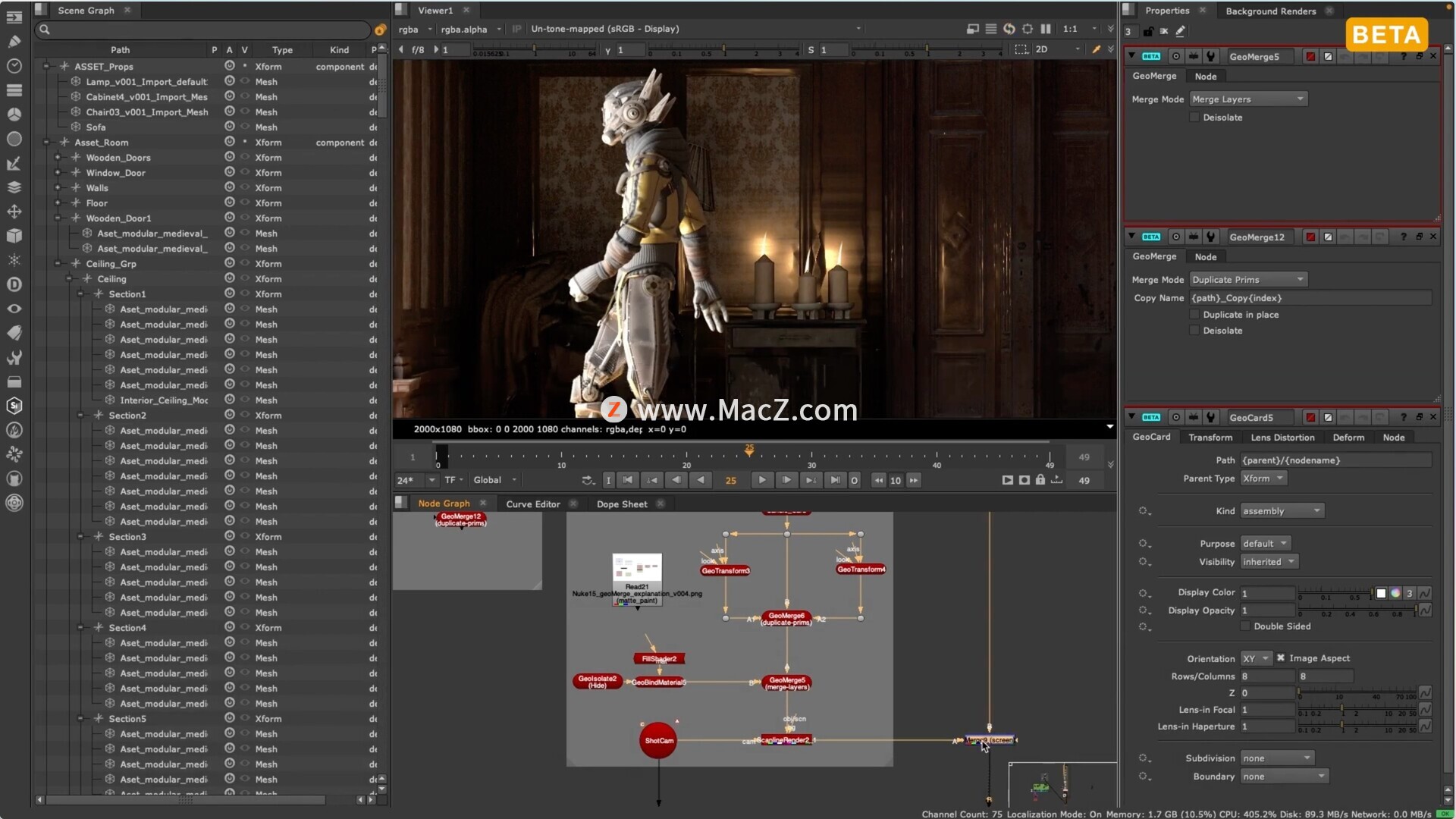This screenshot has width=1456, height=819.
Task: Open the Transform tab in GeoCard5
Action: click(1210, 438)
